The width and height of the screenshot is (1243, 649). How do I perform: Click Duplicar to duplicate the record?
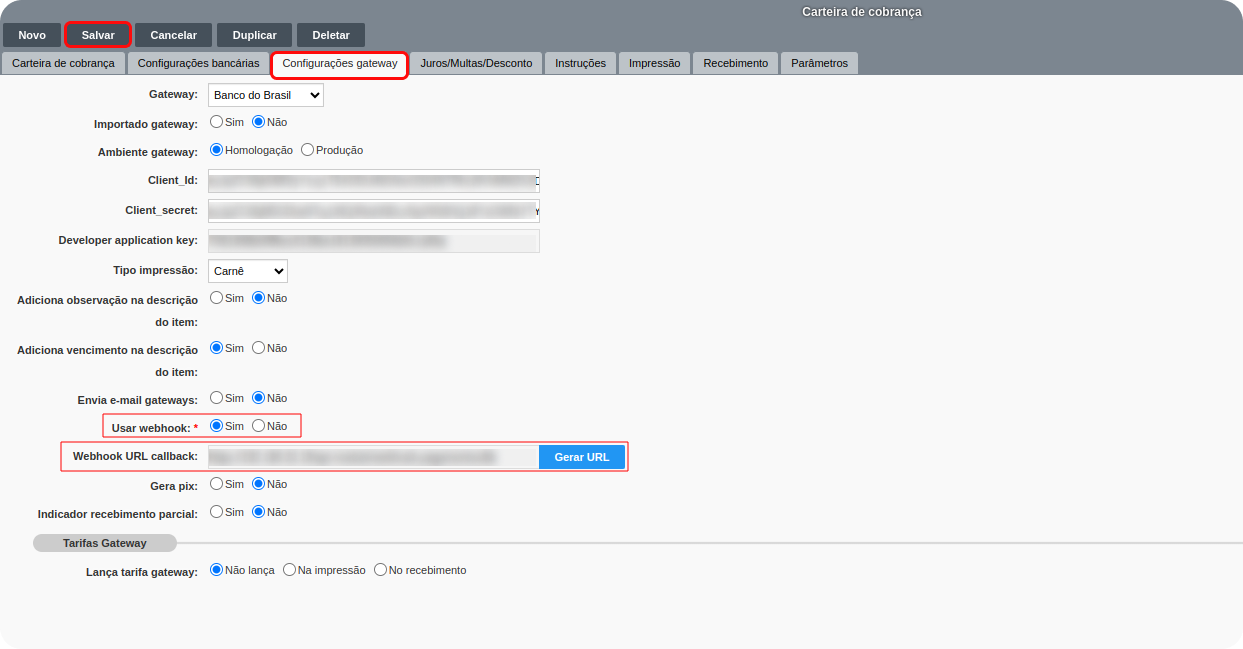pyautogui.click(x=254, y=35)
